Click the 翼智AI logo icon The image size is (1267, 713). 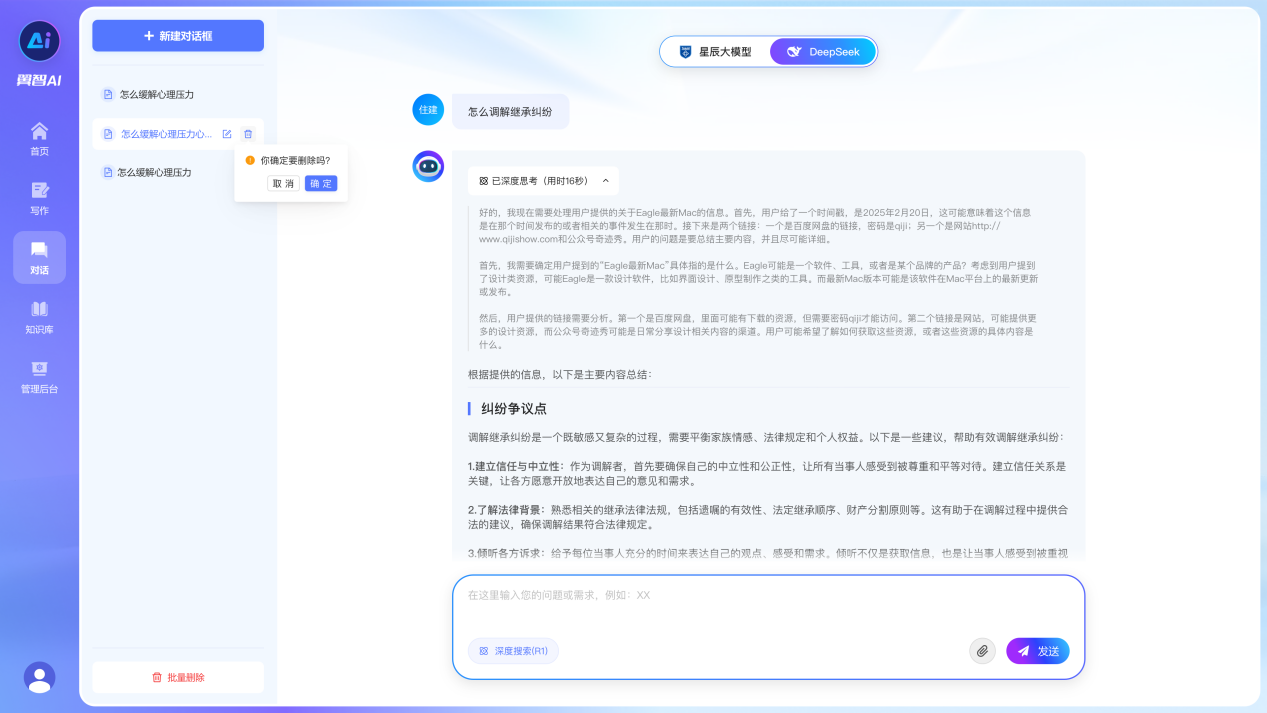39,41
